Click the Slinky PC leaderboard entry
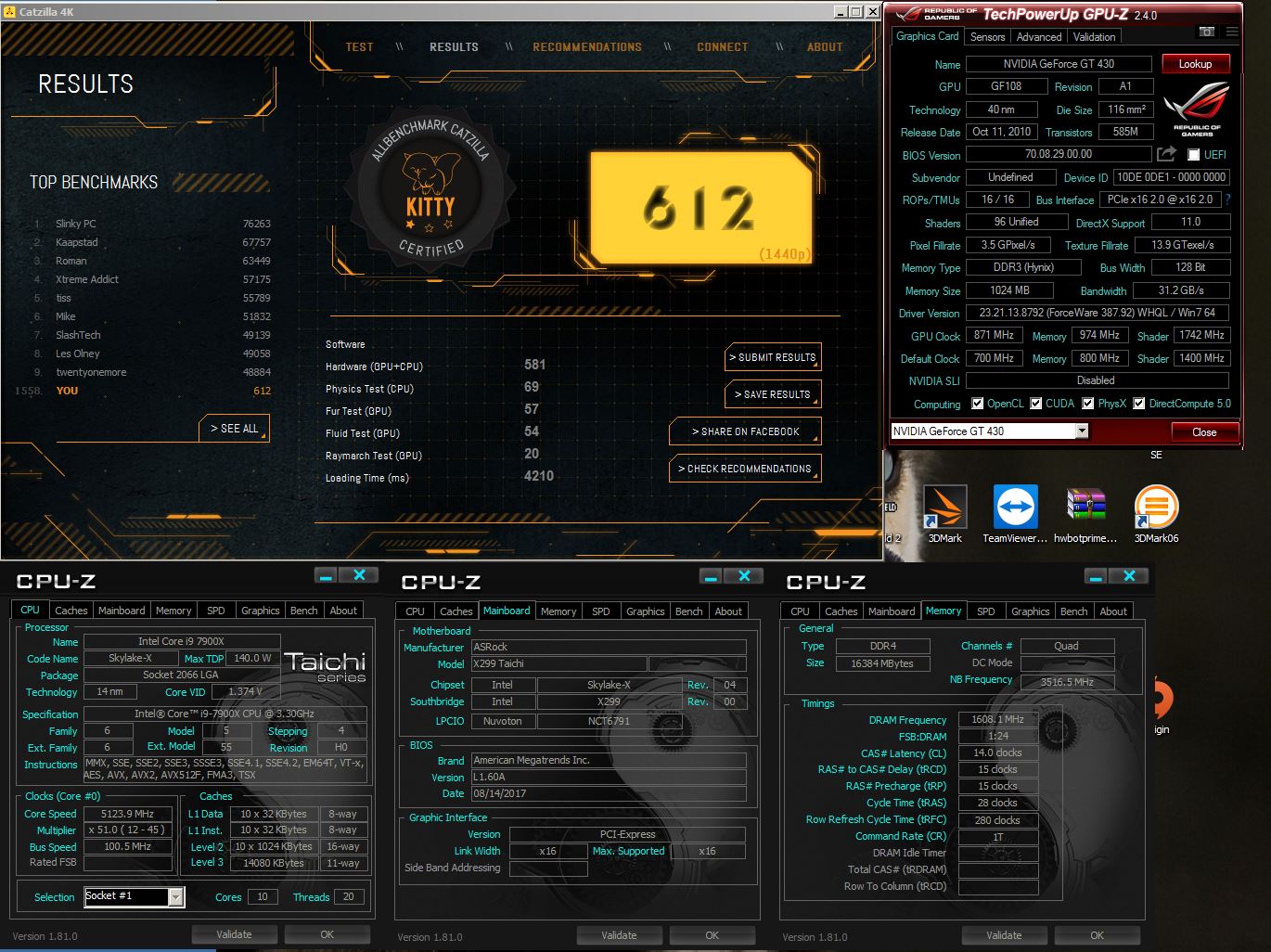The image size is (1271, 952). point(152,224)
